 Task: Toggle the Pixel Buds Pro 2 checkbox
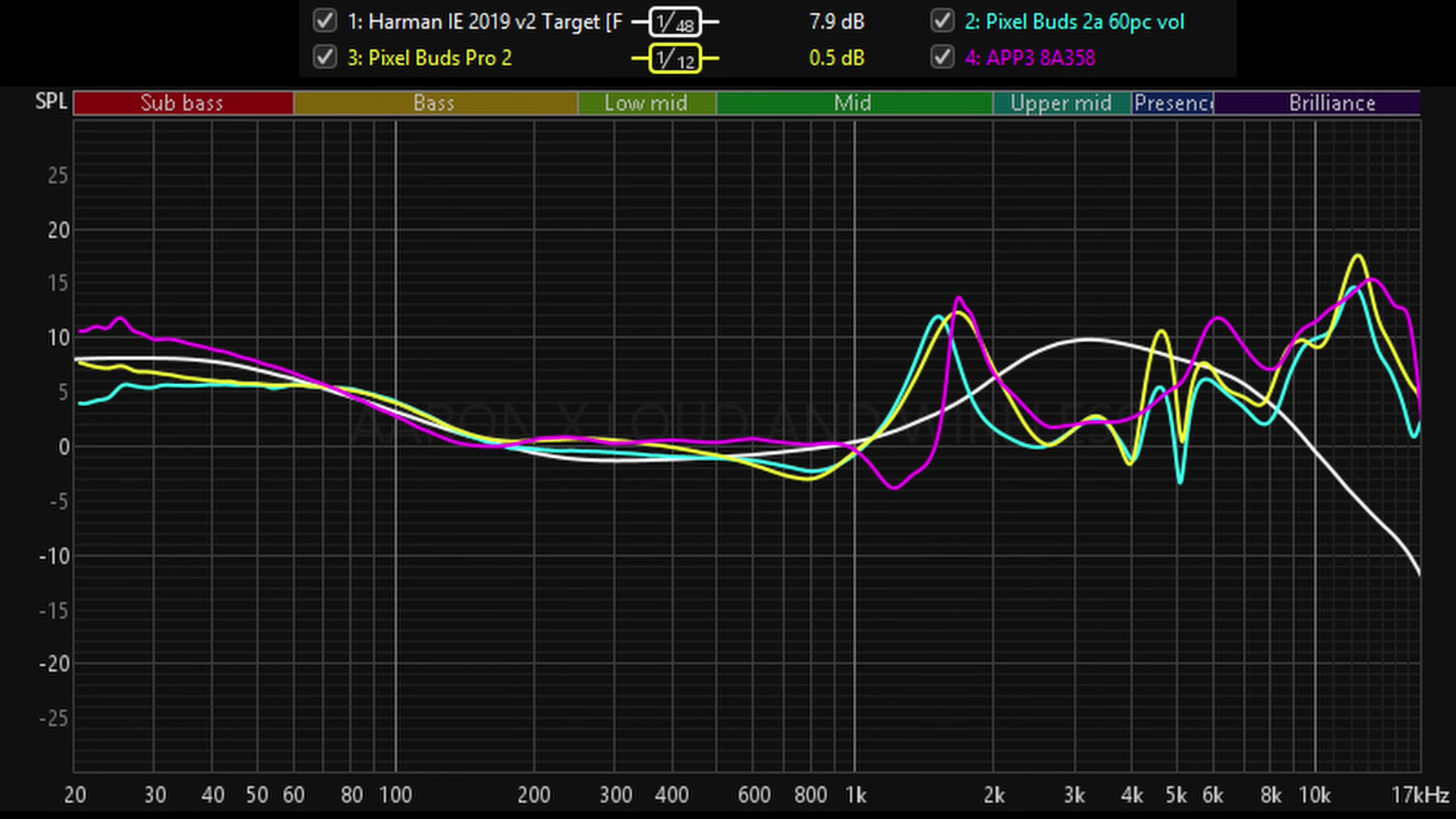325,57
